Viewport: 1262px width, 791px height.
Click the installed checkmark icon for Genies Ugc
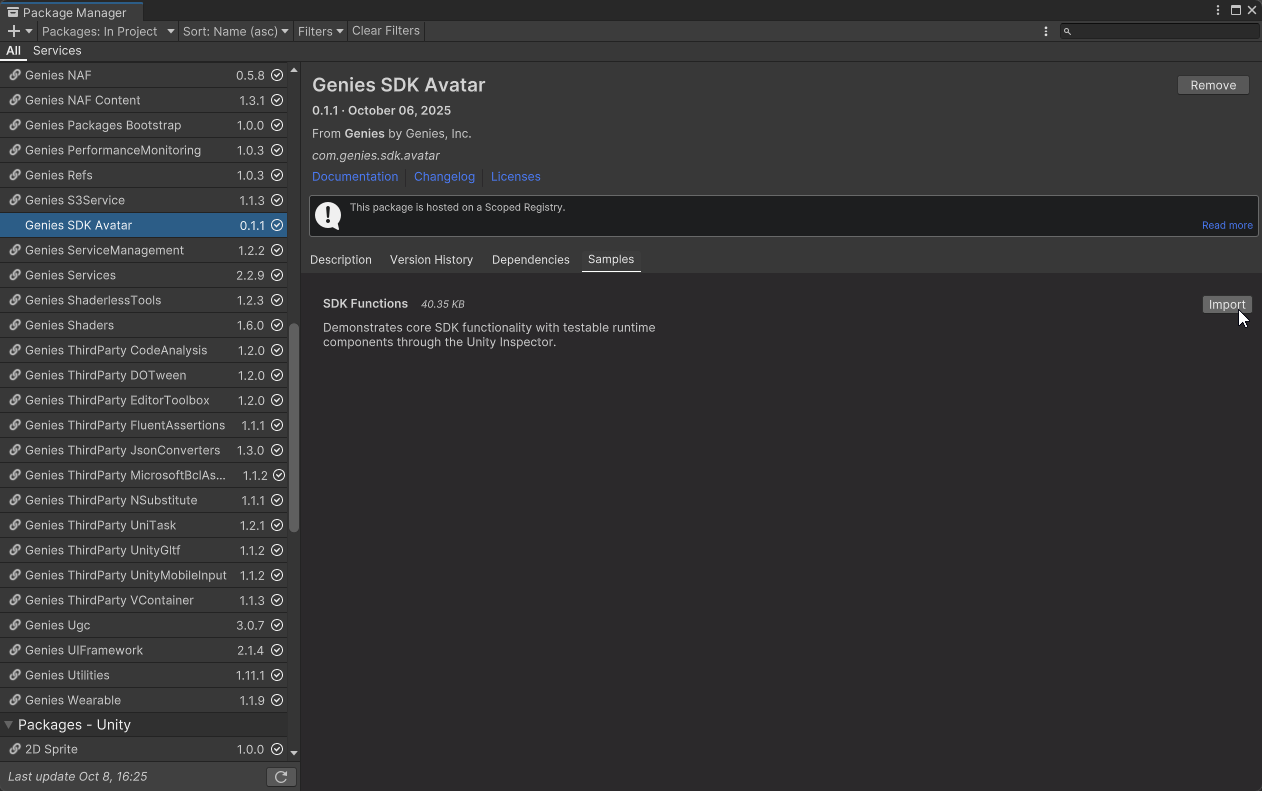tap(277, 625)
